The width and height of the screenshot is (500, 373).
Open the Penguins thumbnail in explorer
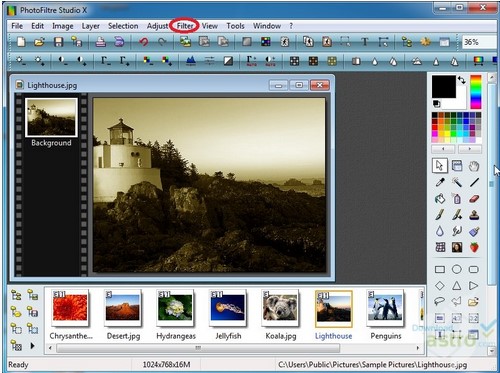point(385,308)
